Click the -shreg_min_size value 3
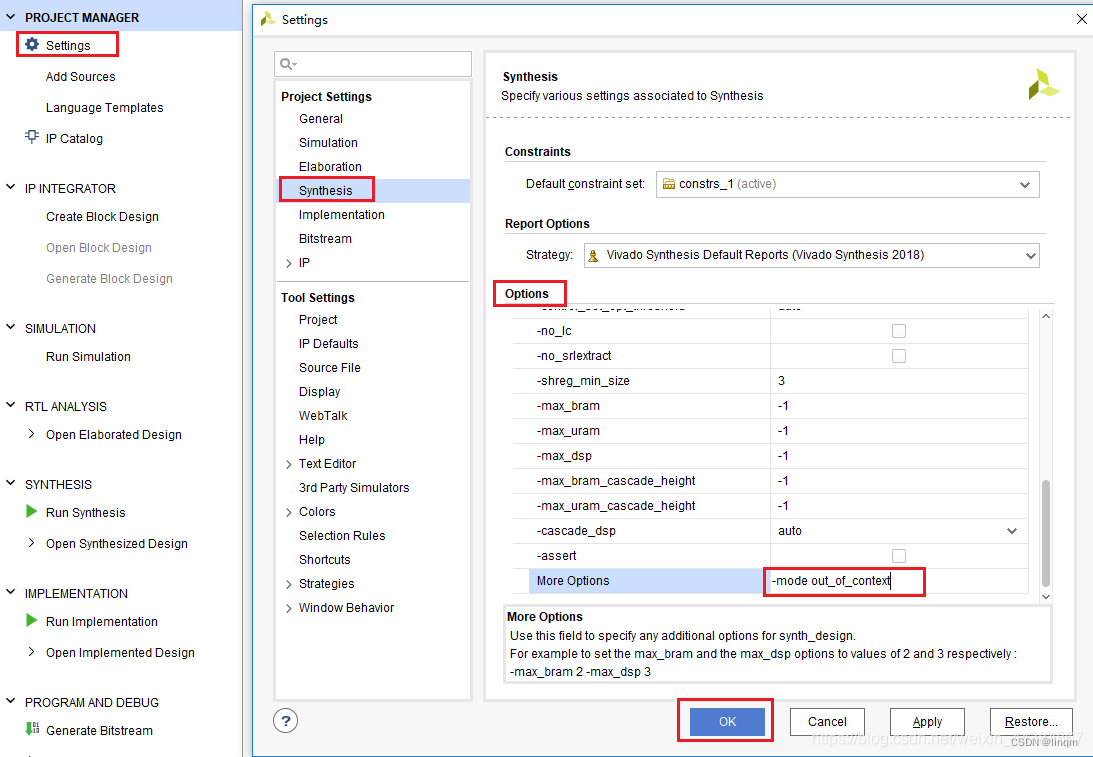The width and height of the screenshot is (1093, 757). point(781,381)
